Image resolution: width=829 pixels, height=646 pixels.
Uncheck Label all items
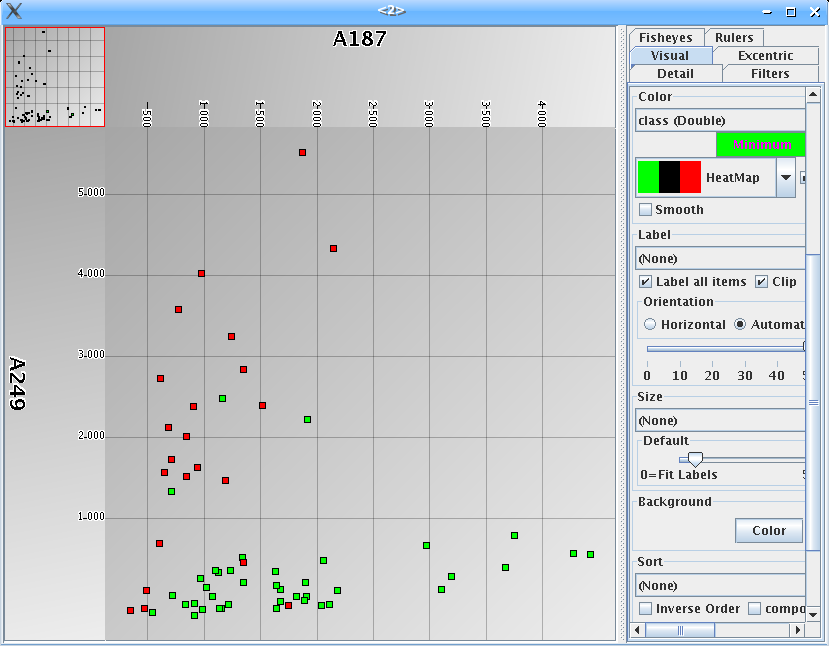tap(645, 282)
